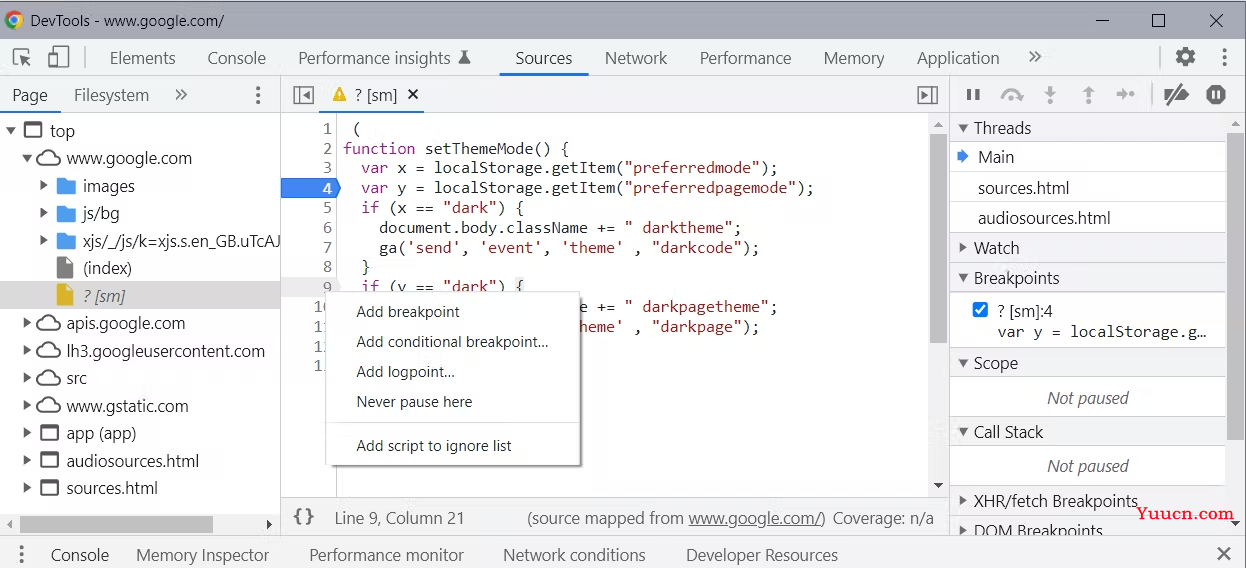Viewport: 1246px width, 568px height.
Task: Expand the images folder
Action: click(x=44, y=186)
